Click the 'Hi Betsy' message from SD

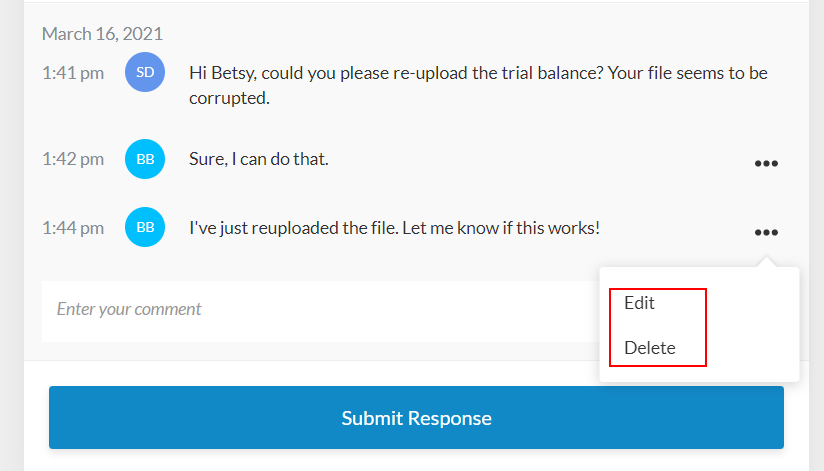coord(478,85)
